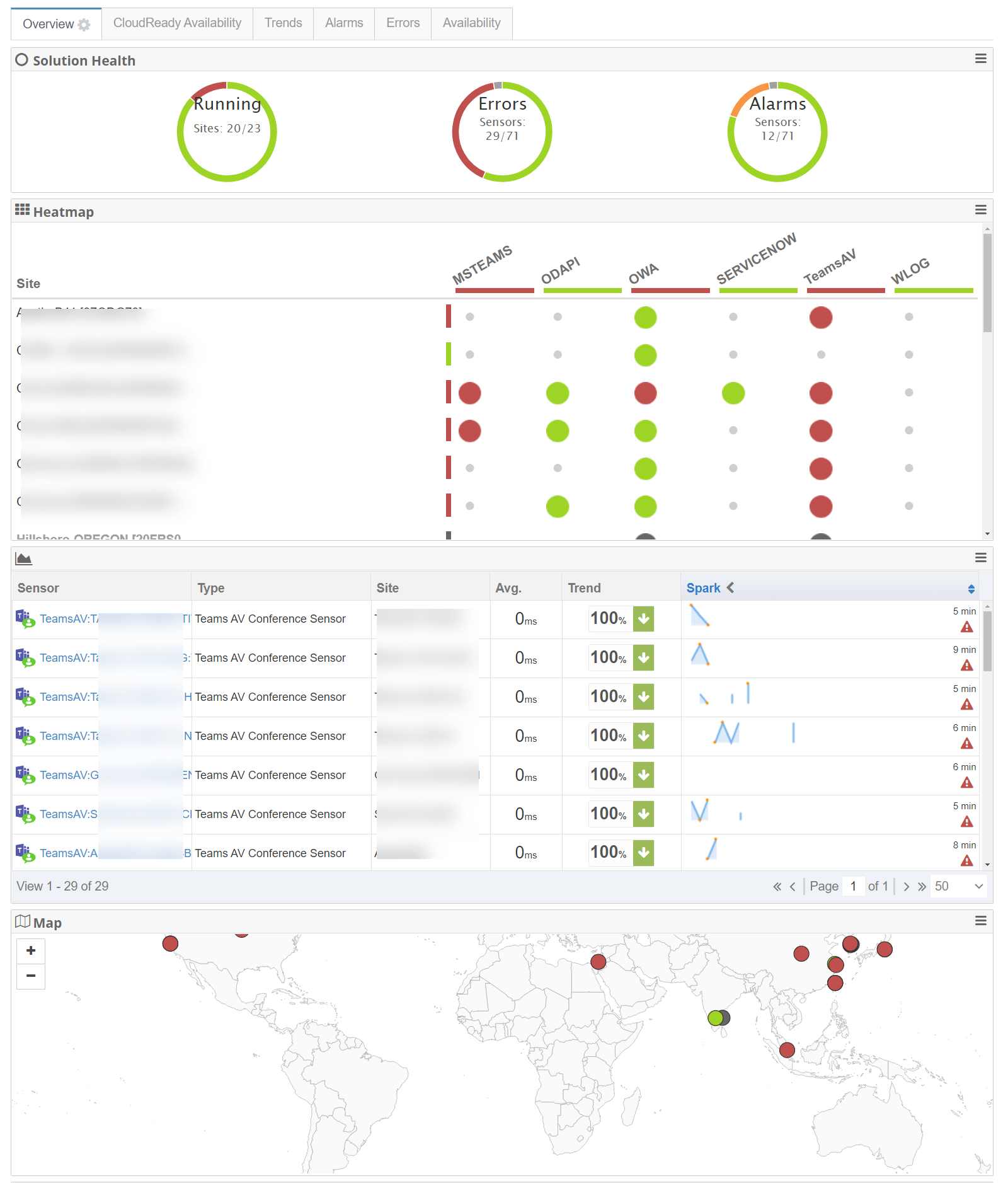Click third row red MSTEAMS heatmap dot

point(470,393)
